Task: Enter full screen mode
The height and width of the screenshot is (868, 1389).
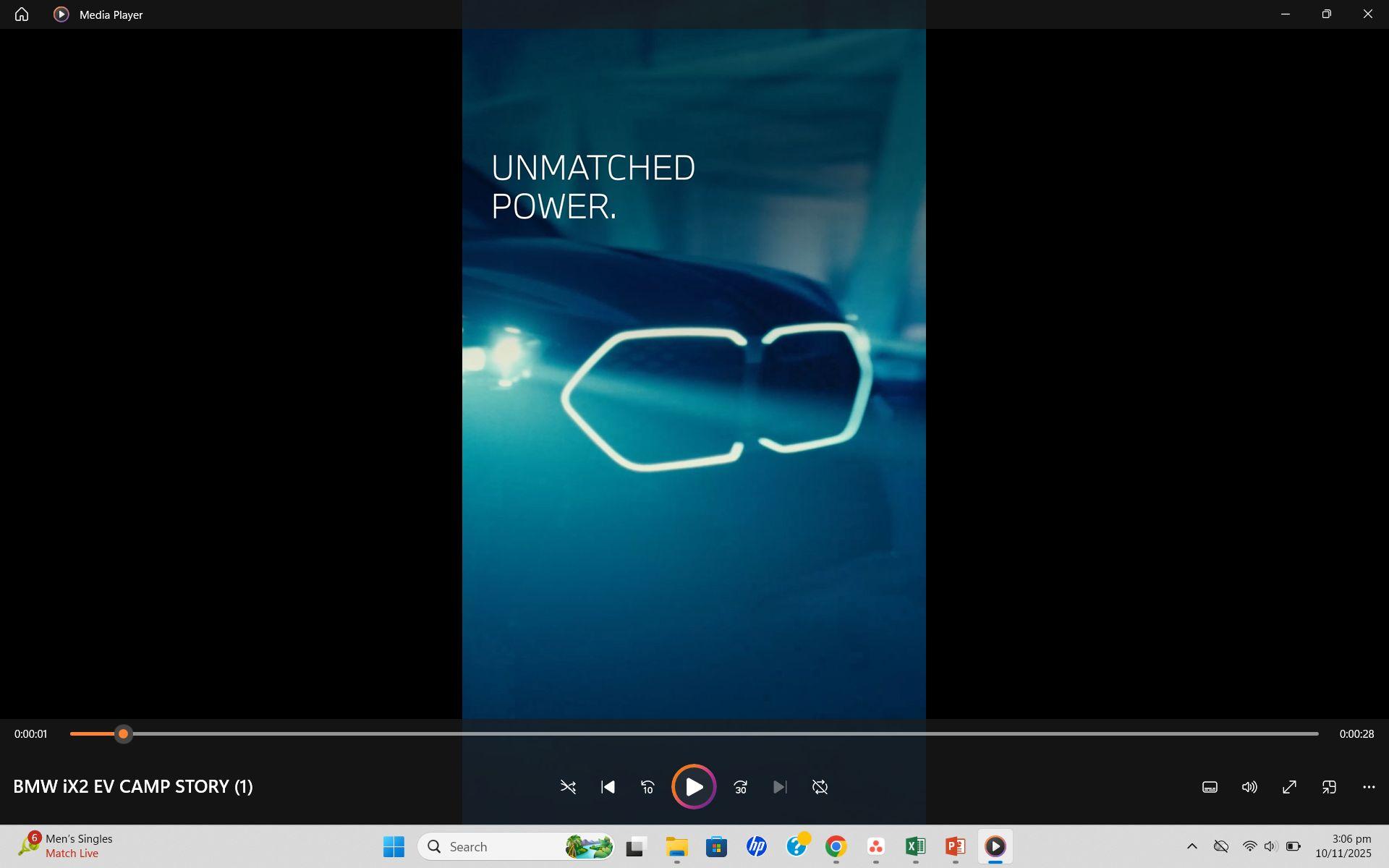Action: pyautogui.click(x=1289, y=787)
